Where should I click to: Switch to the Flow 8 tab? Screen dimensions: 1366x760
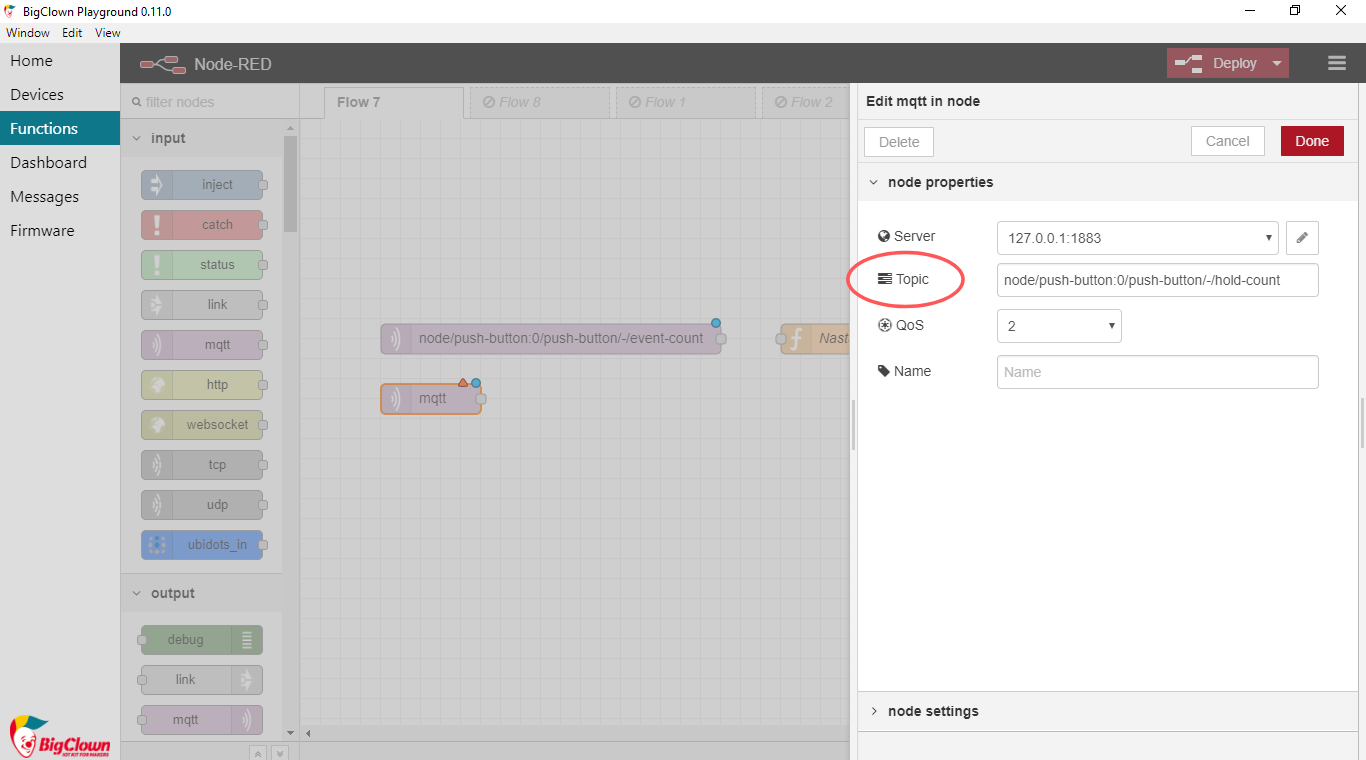click(x=540, y=103)
